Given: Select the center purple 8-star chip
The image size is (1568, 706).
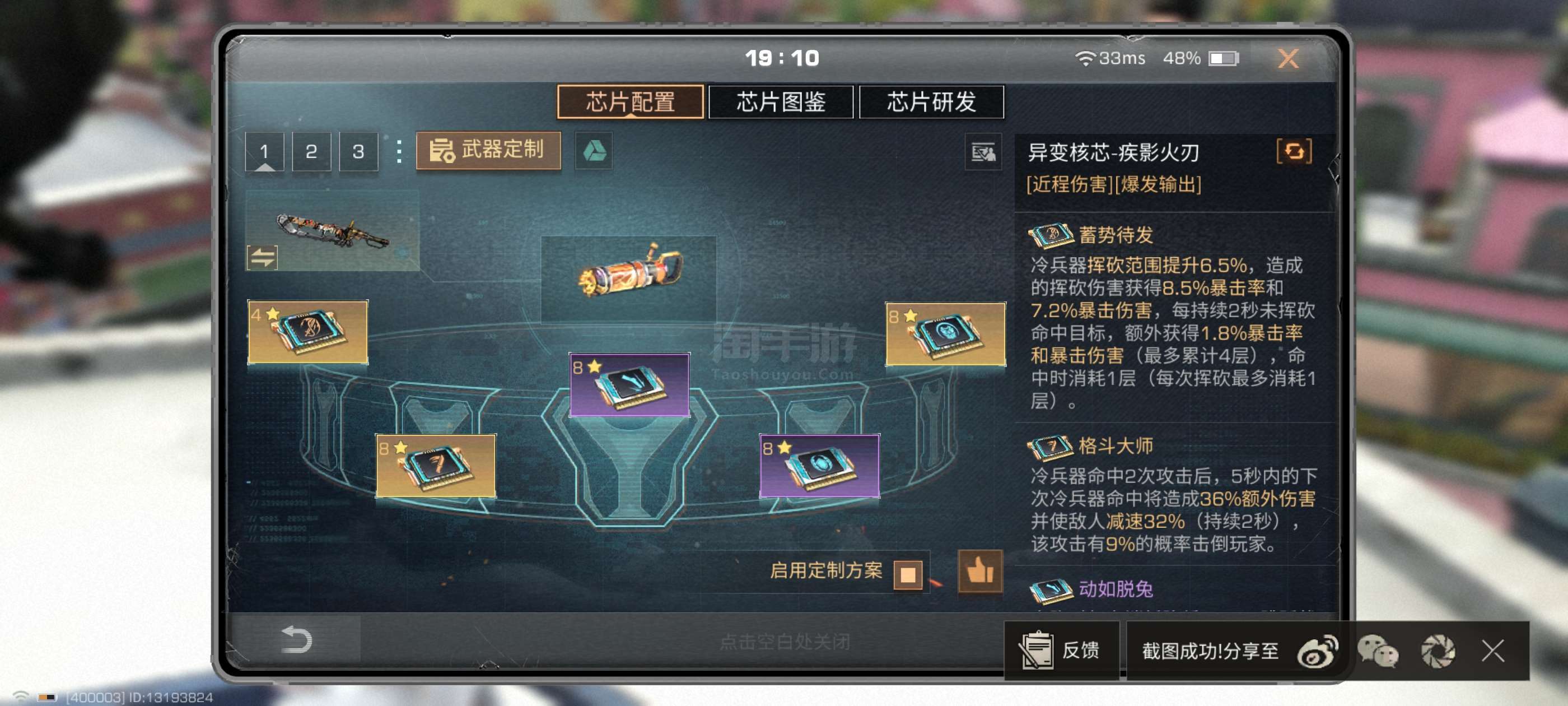Looking at the screenshot, I should click(629, 384).
